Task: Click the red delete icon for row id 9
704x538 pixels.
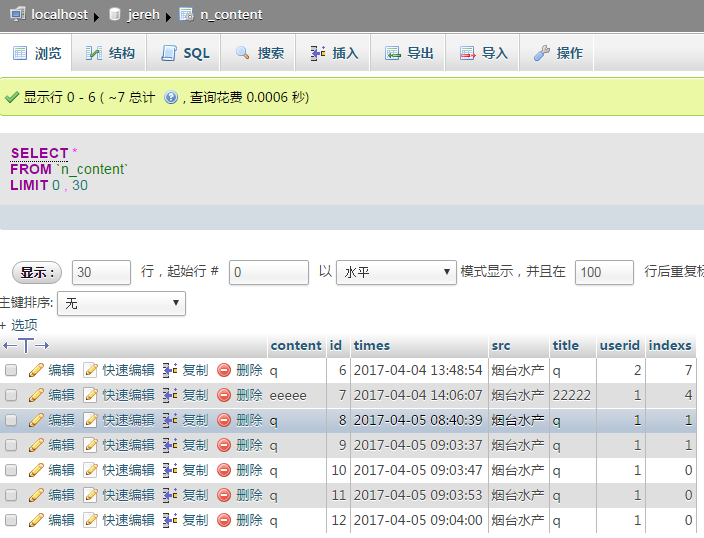Action: [x=224, y=445]
